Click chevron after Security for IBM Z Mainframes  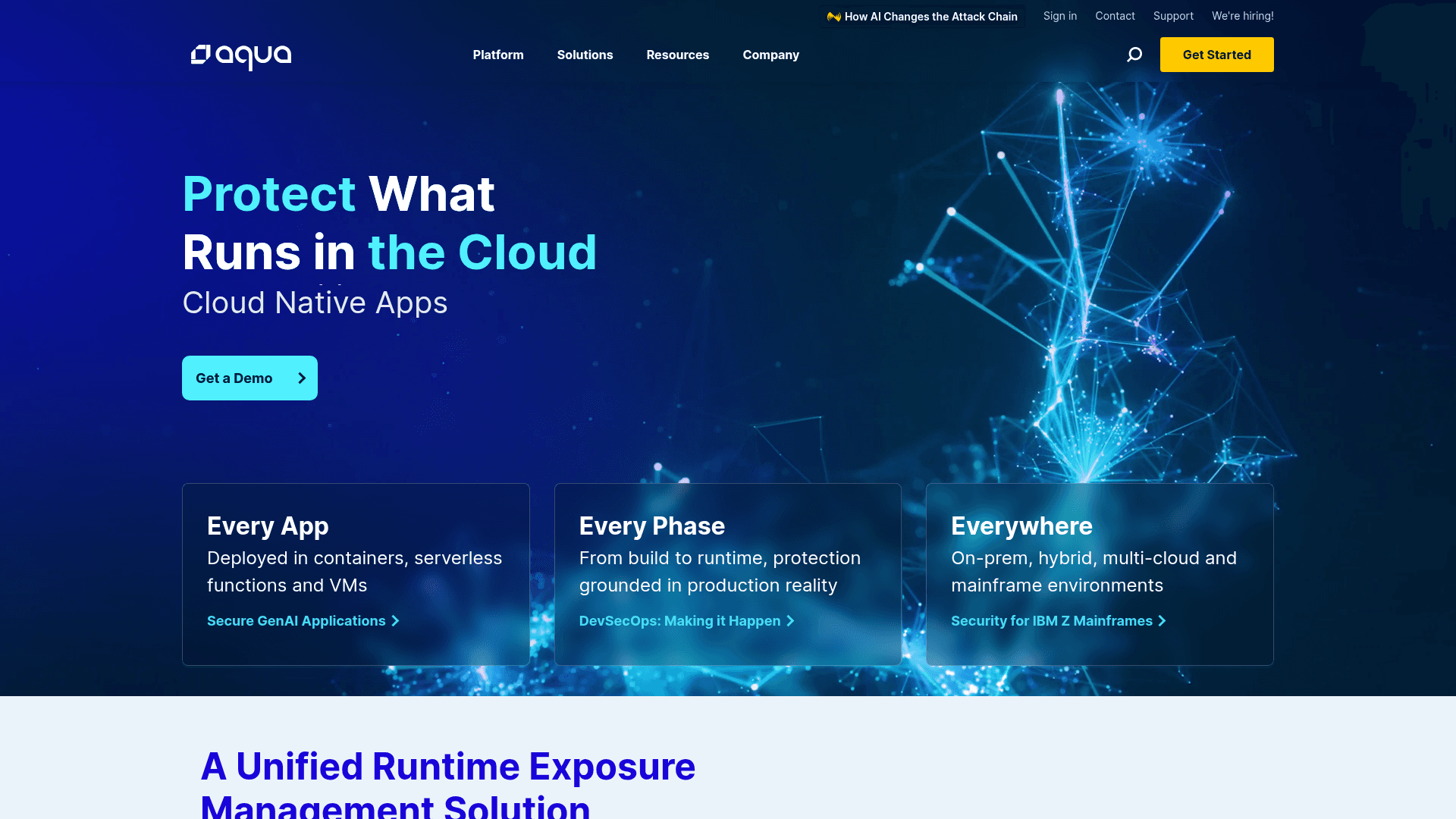(1162, 621)
